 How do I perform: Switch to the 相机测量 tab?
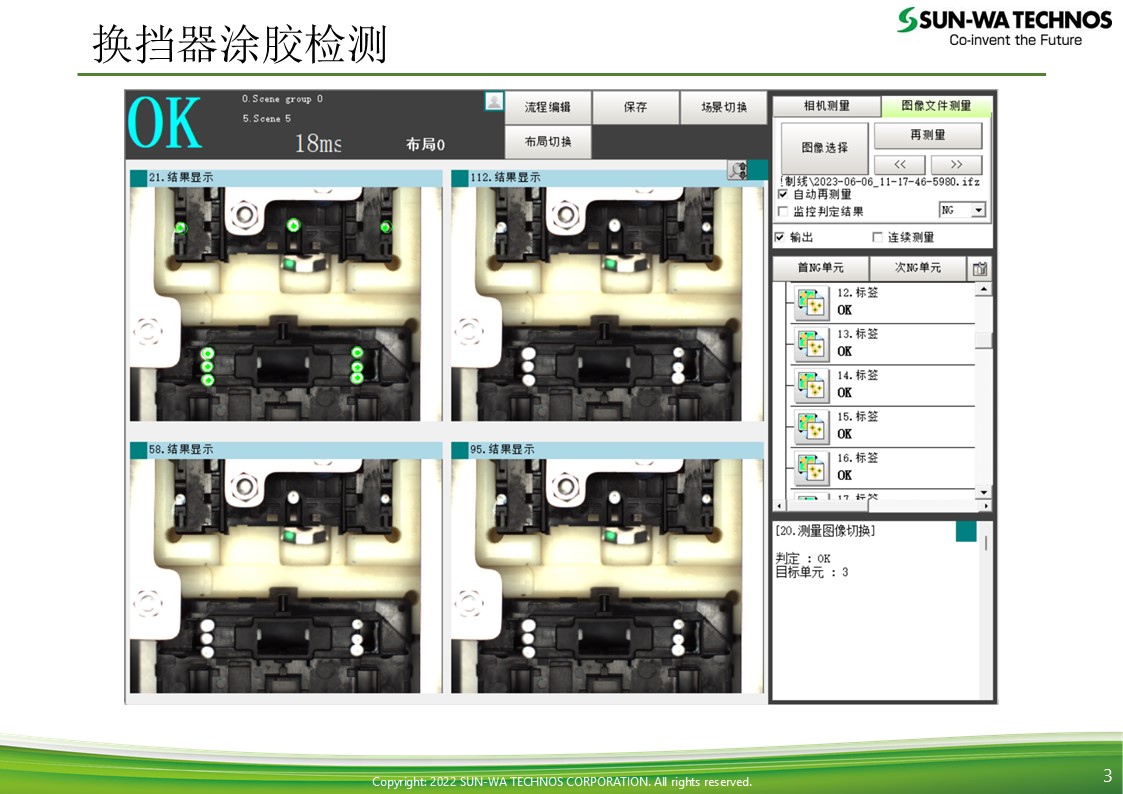(826, 106)
